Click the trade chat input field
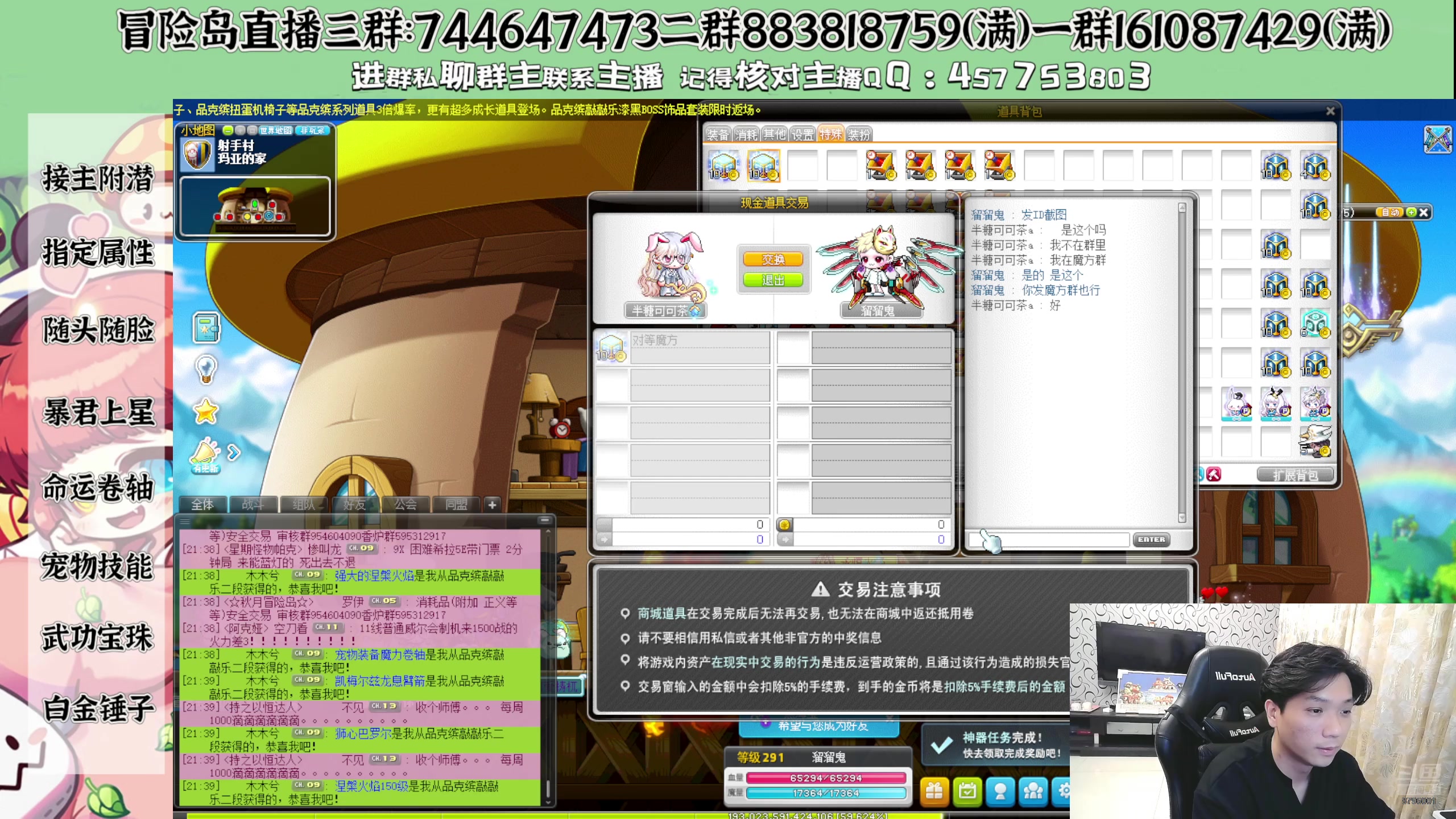The image size is (1456, 819). (1049, 540)
